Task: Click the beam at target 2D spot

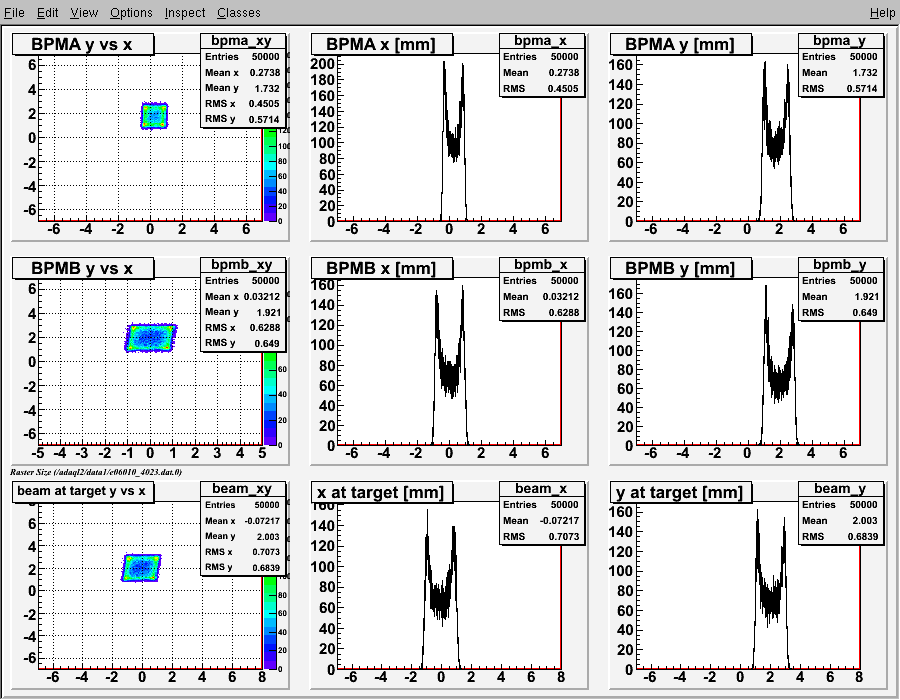Action: (x=141, y=568)
